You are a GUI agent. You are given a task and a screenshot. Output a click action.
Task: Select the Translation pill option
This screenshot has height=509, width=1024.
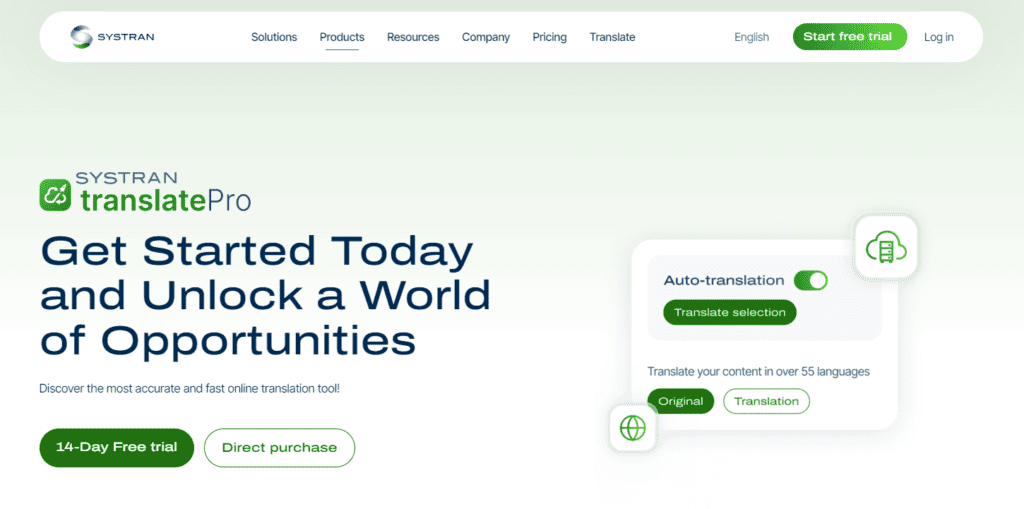click(x=766, y=401)
